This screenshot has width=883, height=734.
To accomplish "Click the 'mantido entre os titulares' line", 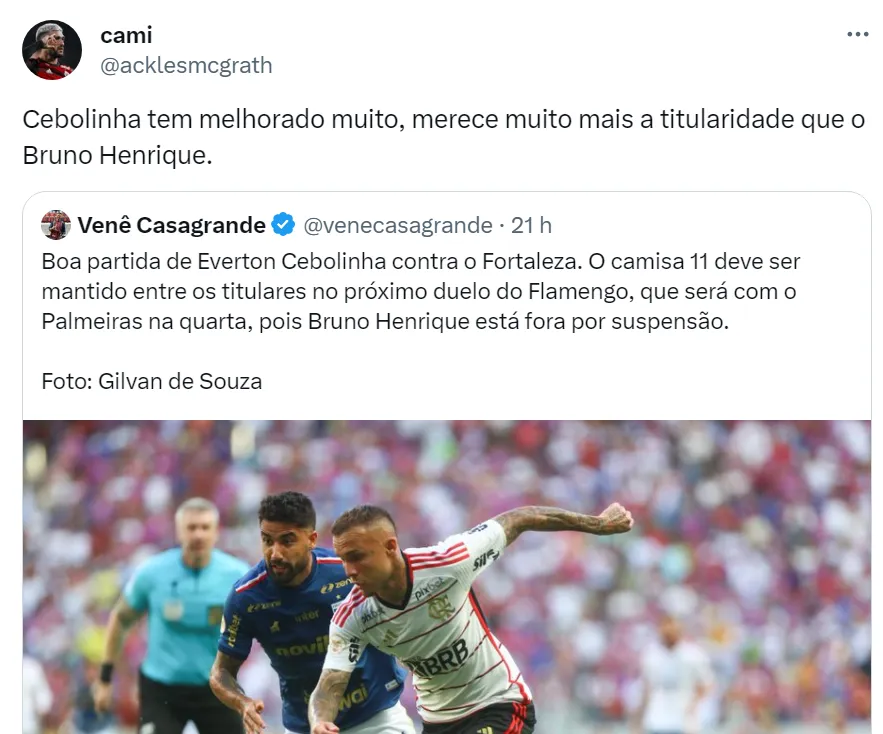I will [x=418, y=292].
